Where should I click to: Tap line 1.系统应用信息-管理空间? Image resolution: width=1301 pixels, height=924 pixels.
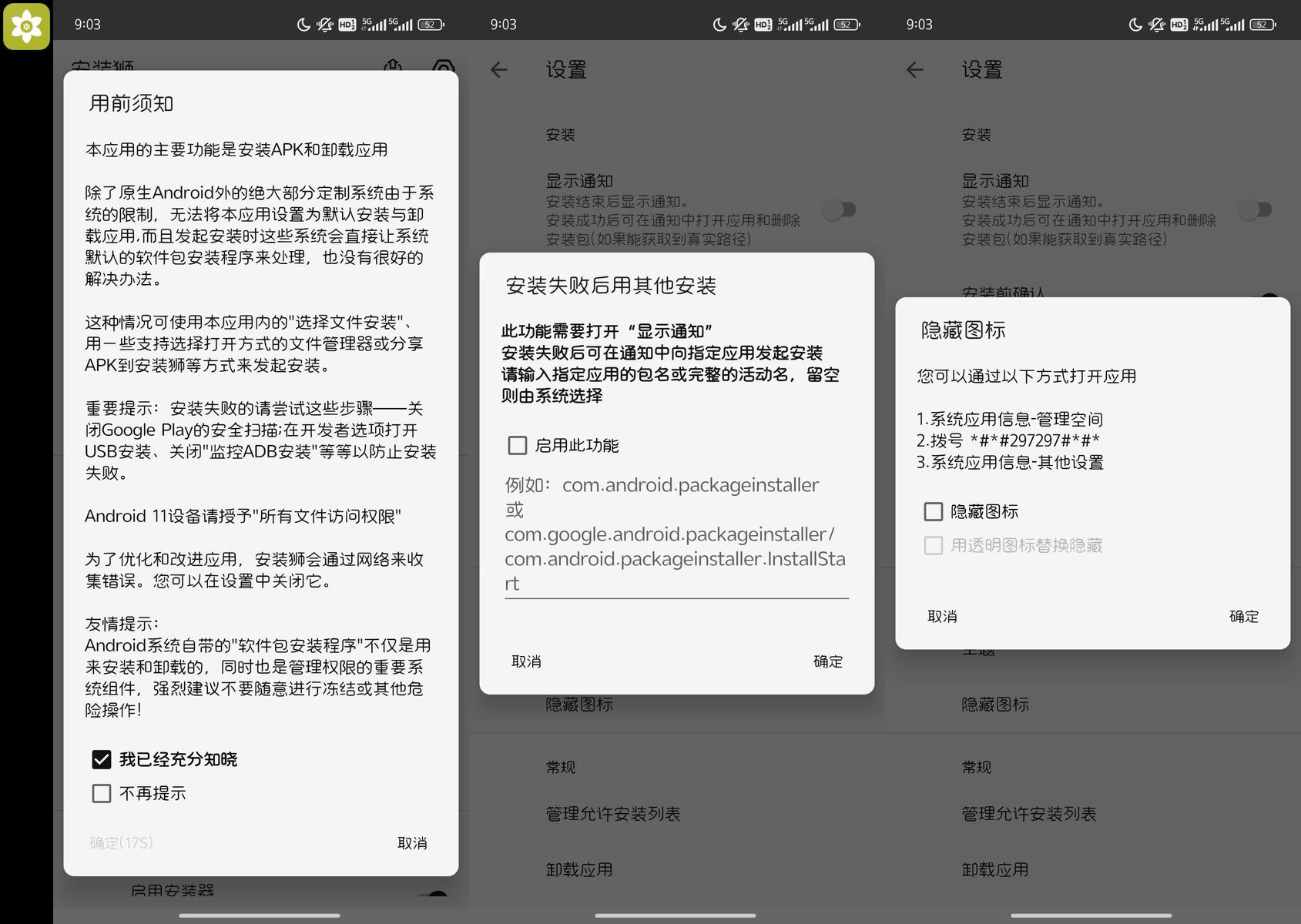coord(1010,420)
